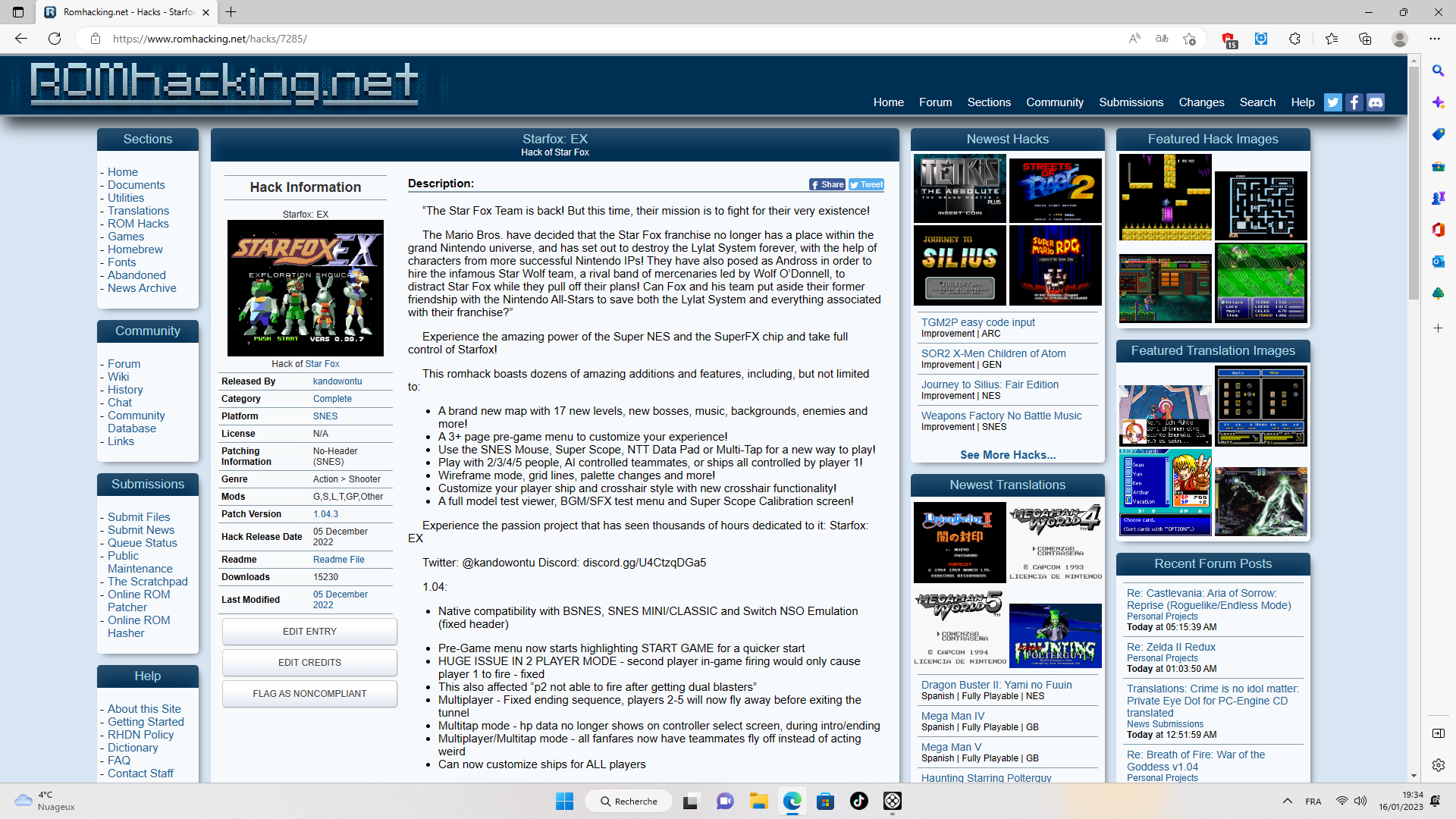Reload the page with the refresh icon

[x=55, y=39]
